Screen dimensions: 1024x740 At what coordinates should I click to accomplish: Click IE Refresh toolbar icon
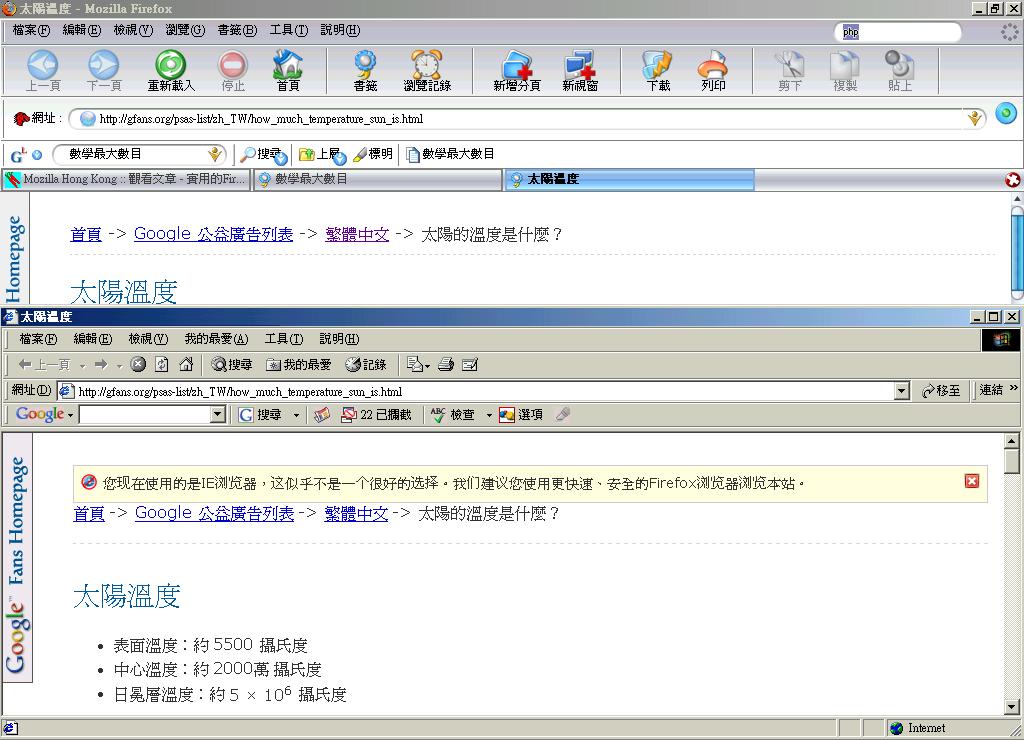tap(161, 364)
